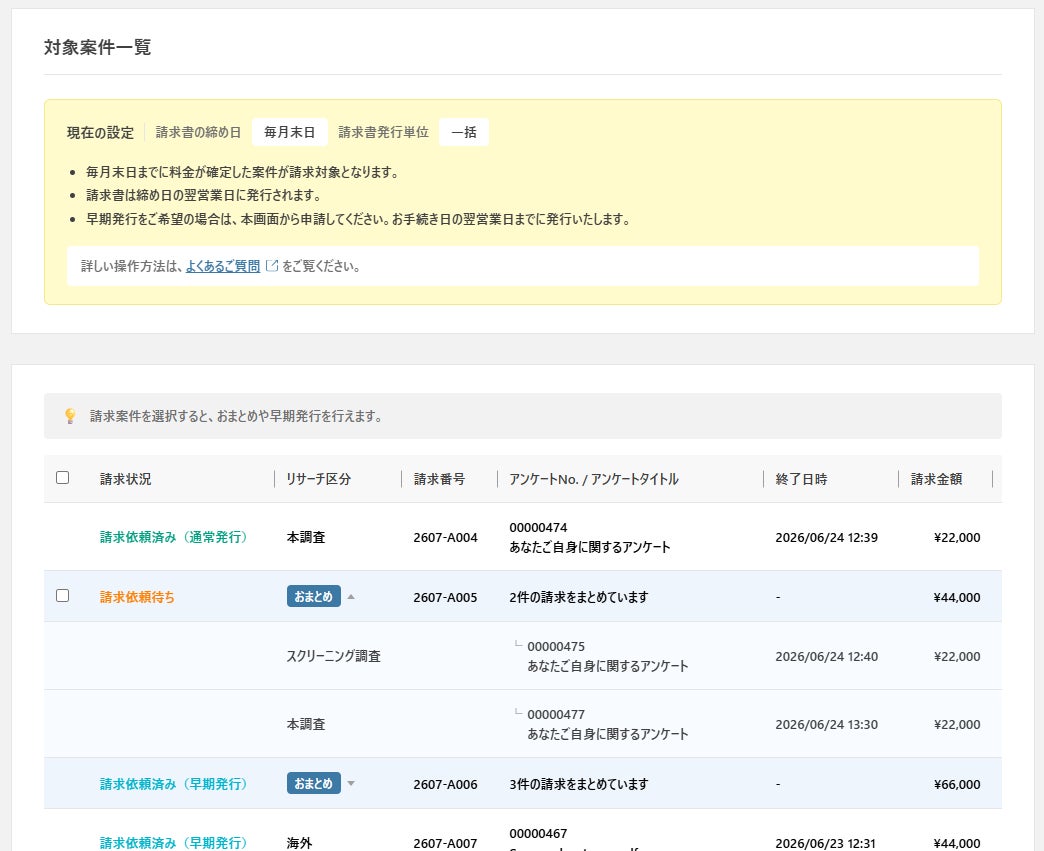Click the 一括 setting chip
Screen dimensions: 1044x851
click(x=464, y=132)
